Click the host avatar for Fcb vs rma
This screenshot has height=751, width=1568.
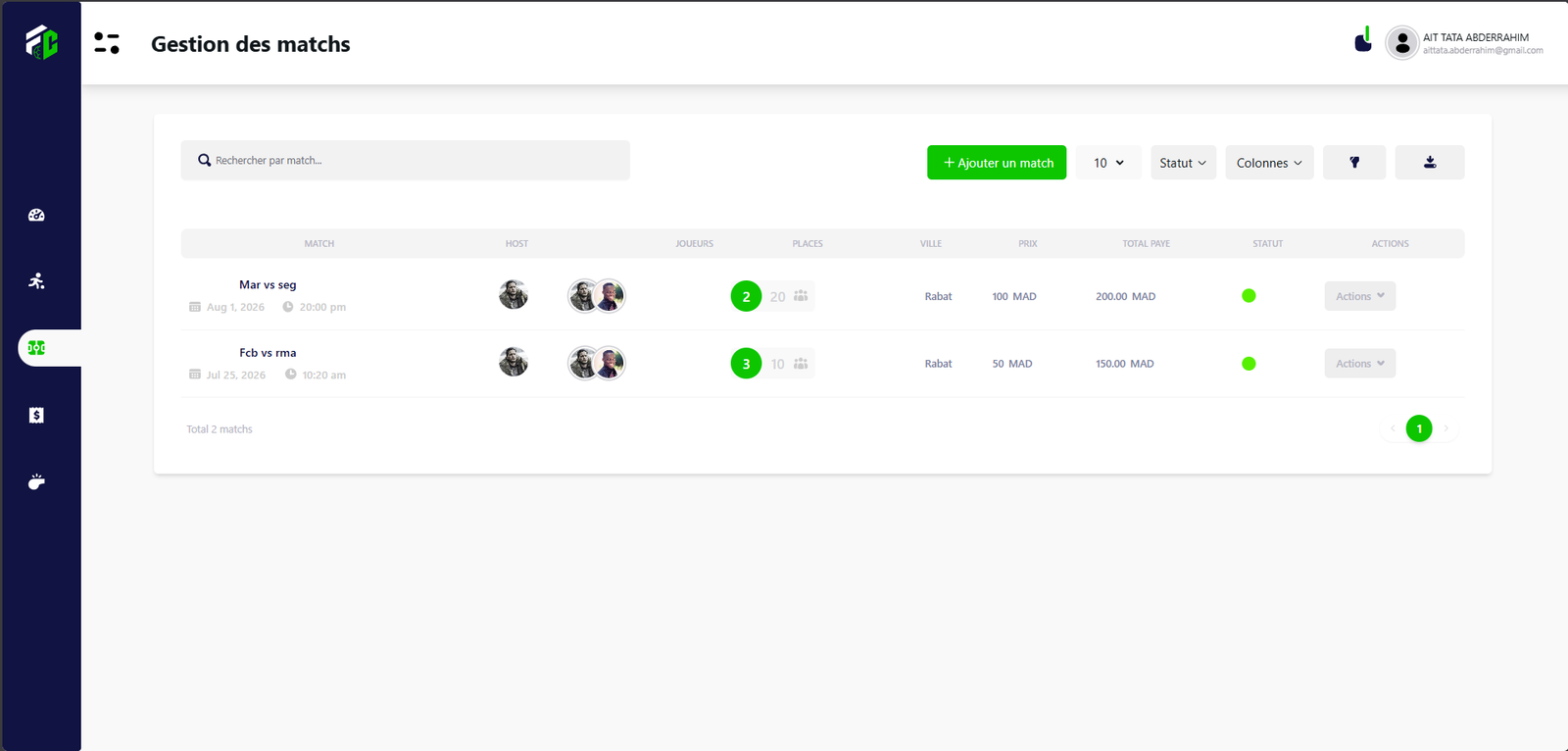tap(514, 363)
